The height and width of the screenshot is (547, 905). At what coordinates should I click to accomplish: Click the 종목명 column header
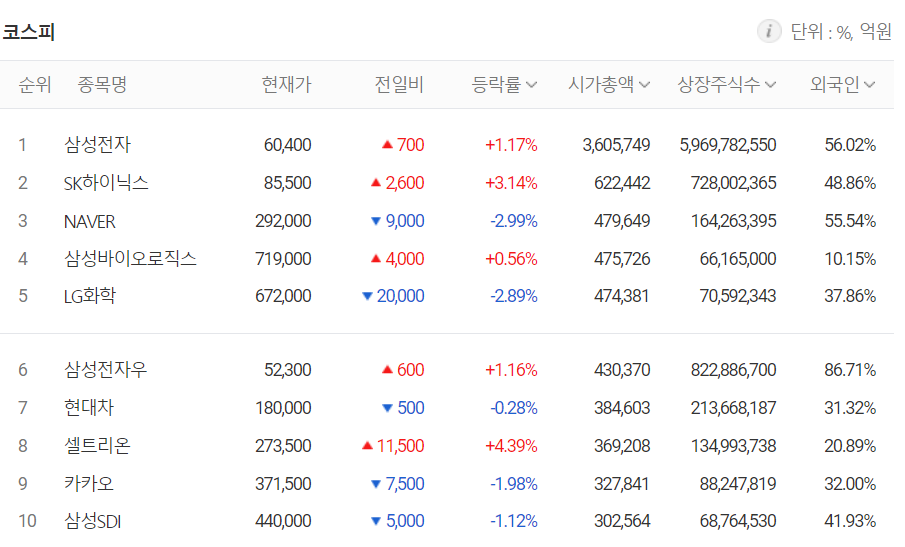click(102, 85)
